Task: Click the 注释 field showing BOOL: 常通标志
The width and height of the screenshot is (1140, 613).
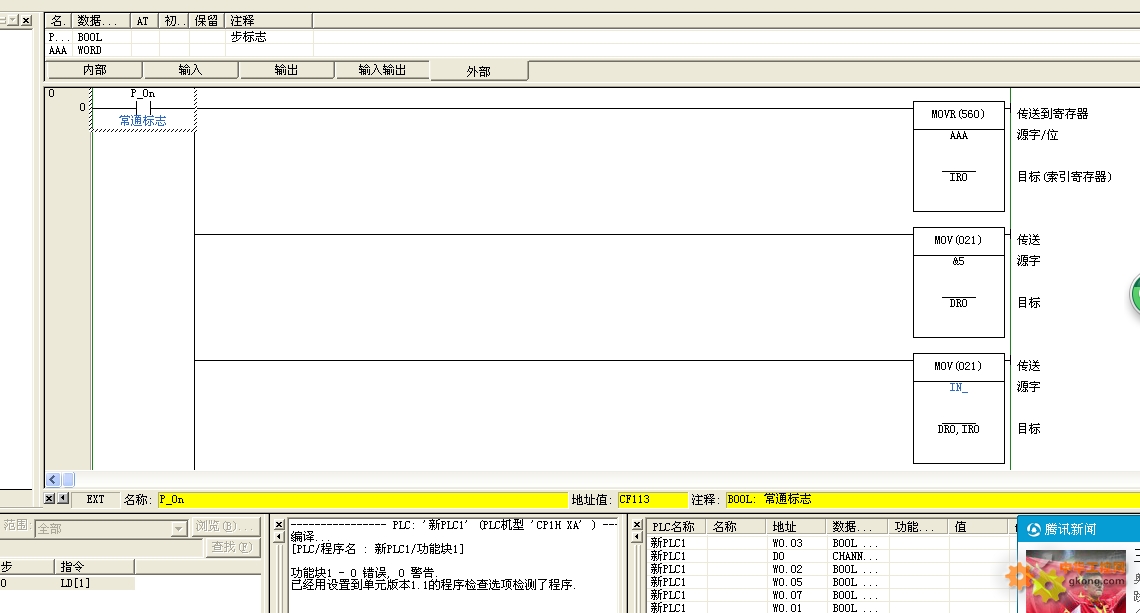Action: coord(933,500)
